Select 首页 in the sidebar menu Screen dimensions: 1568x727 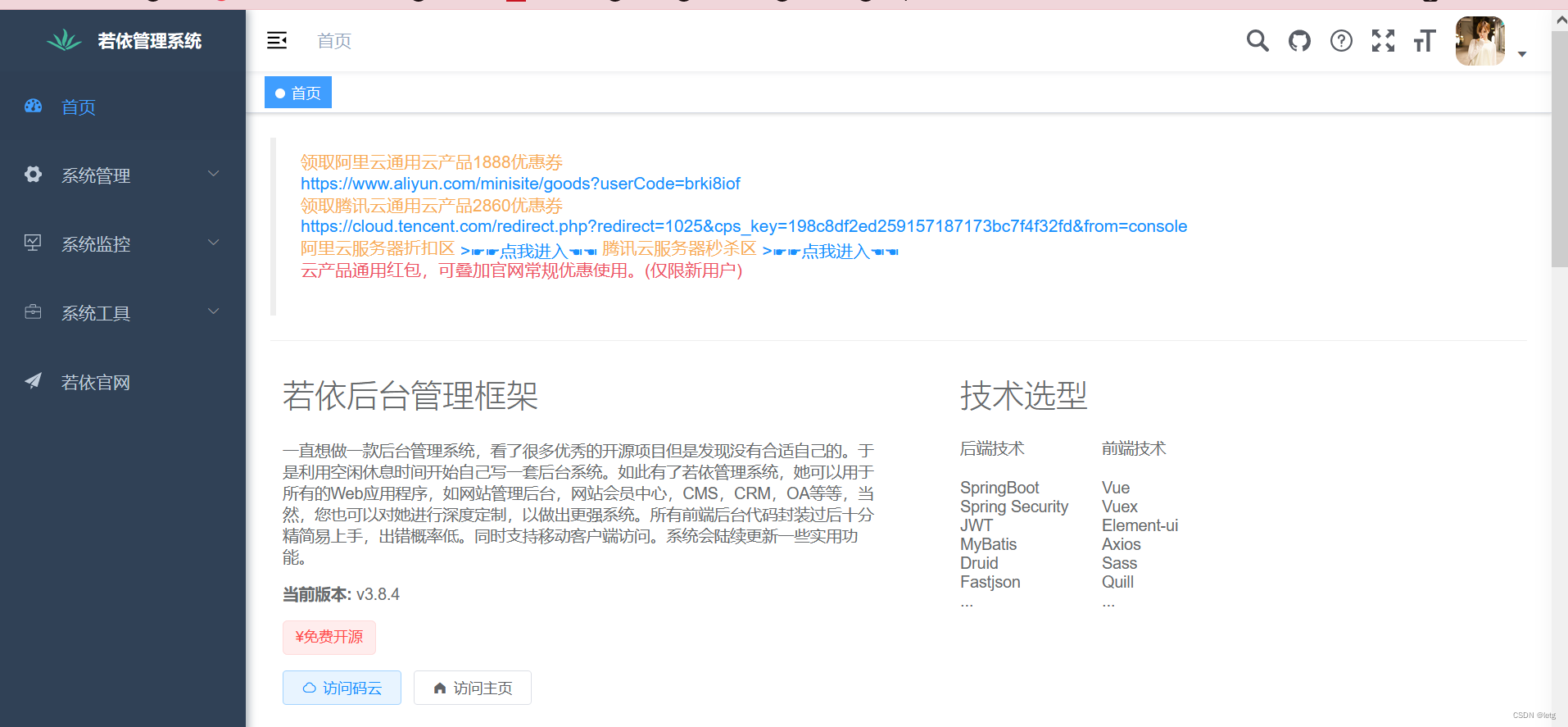click(x=123, y=107)
